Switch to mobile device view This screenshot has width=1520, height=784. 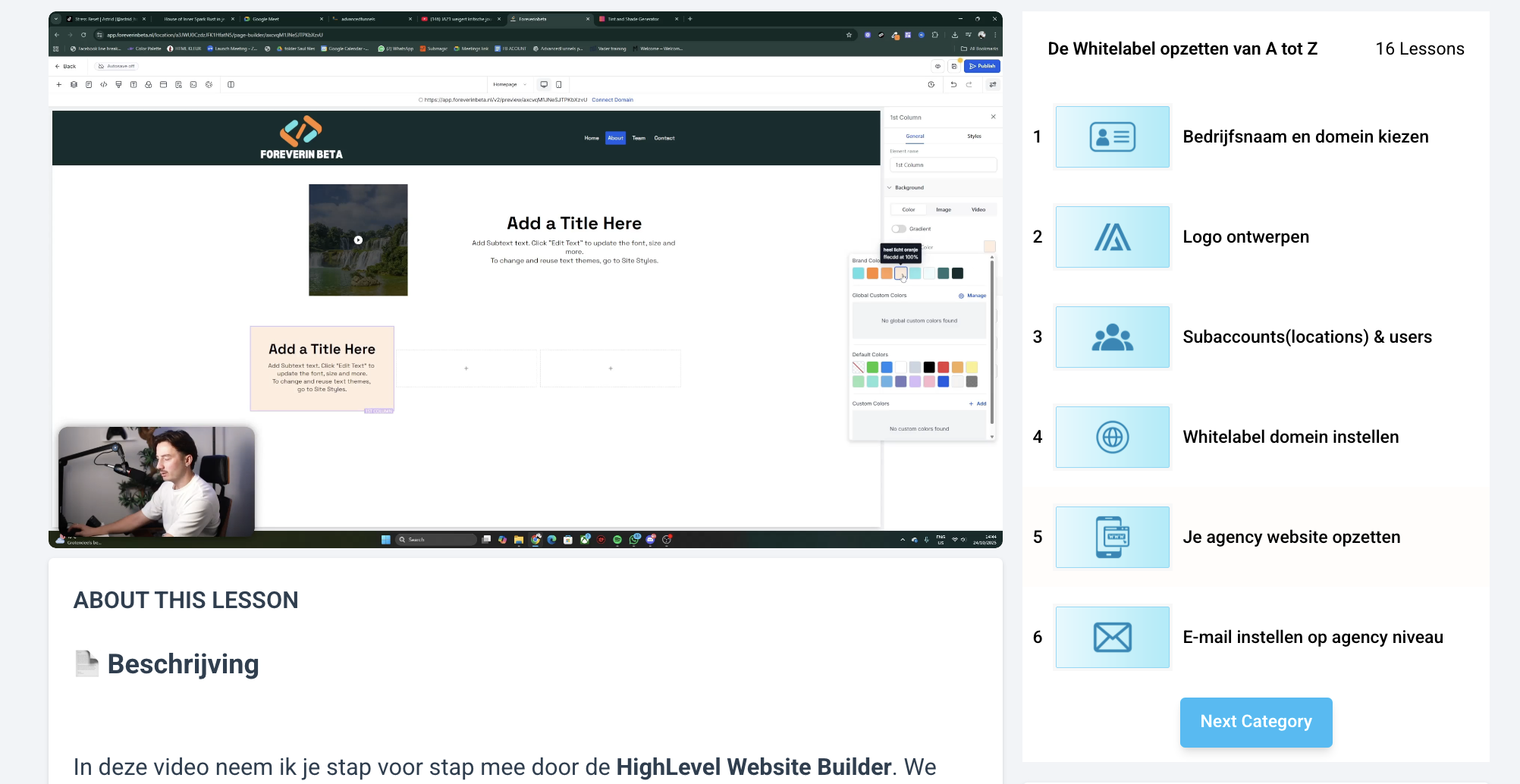pos(559,84)
